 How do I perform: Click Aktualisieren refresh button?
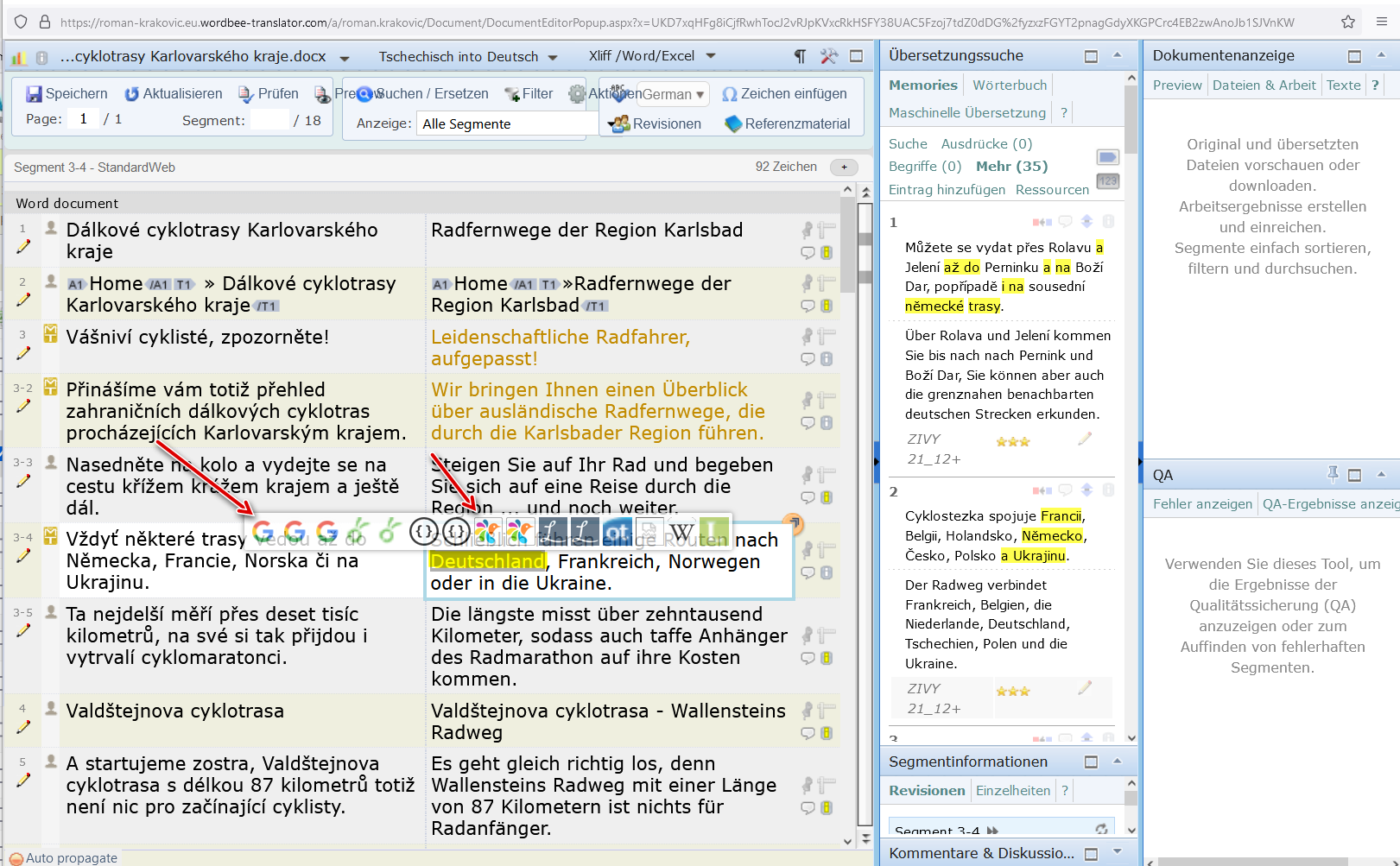tap(174, 94)
